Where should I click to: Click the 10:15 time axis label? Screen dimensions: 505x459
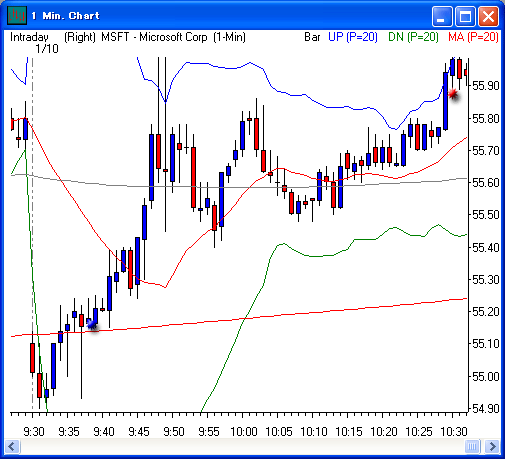pos(349,432)
